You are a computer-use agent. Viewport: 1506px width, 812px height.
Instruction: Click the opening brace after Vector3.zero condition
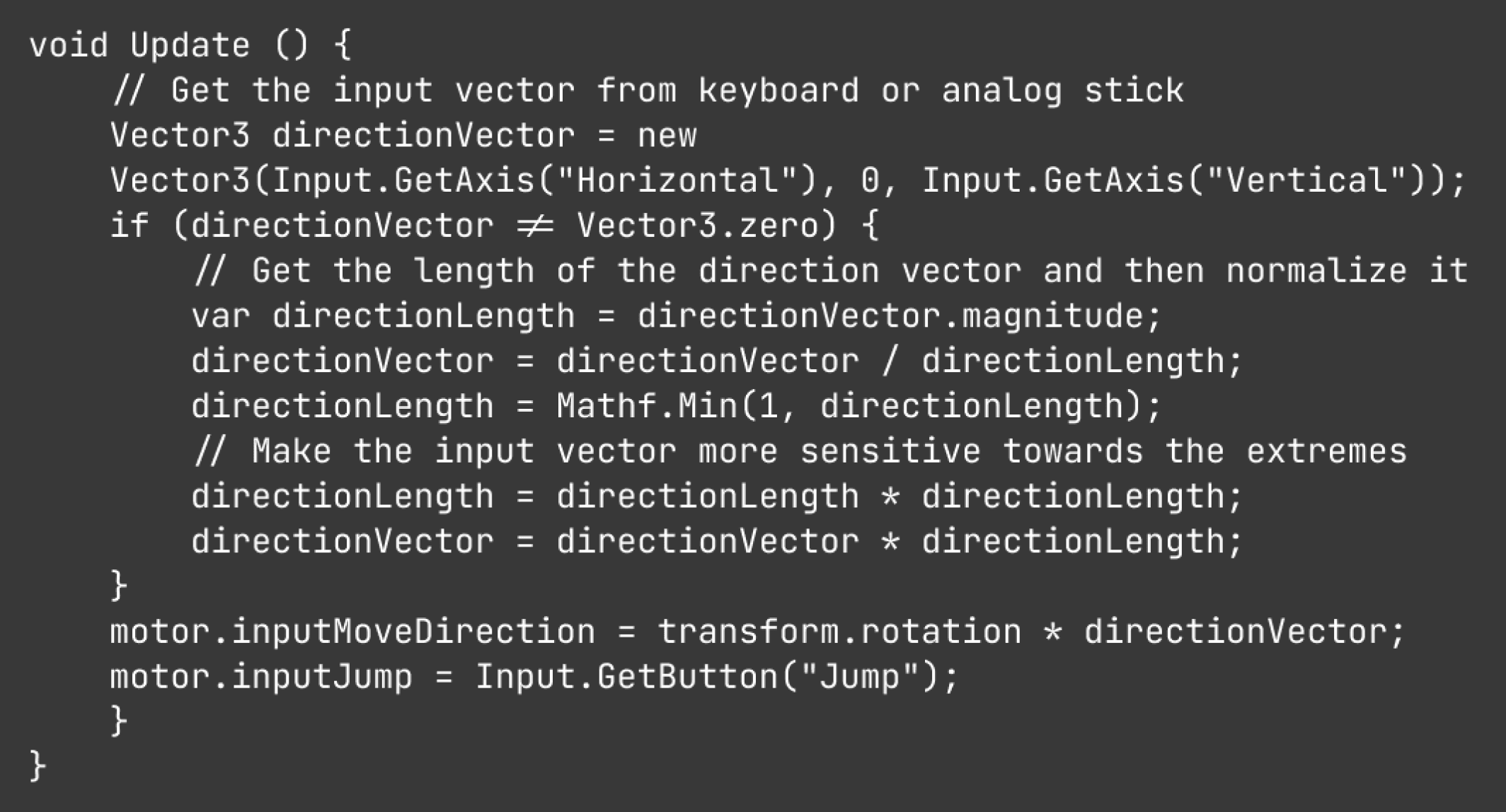[870, 226]
